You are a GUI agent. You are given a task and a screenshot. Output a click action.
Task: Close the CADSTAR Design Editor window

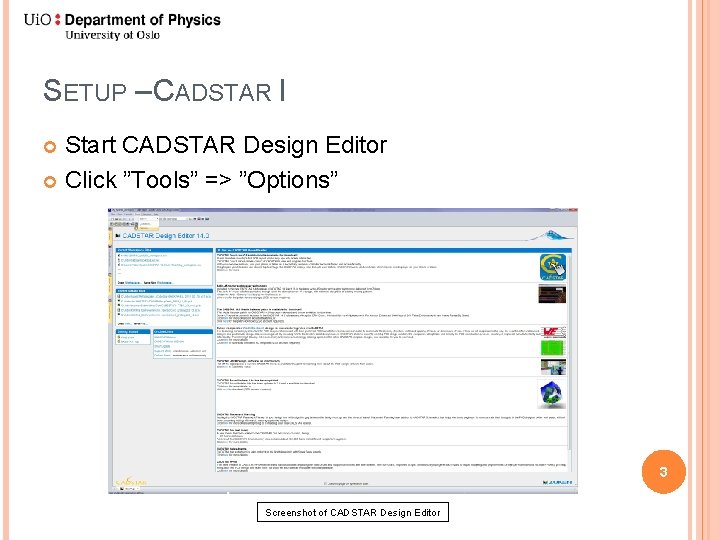(x=574, y=211)
